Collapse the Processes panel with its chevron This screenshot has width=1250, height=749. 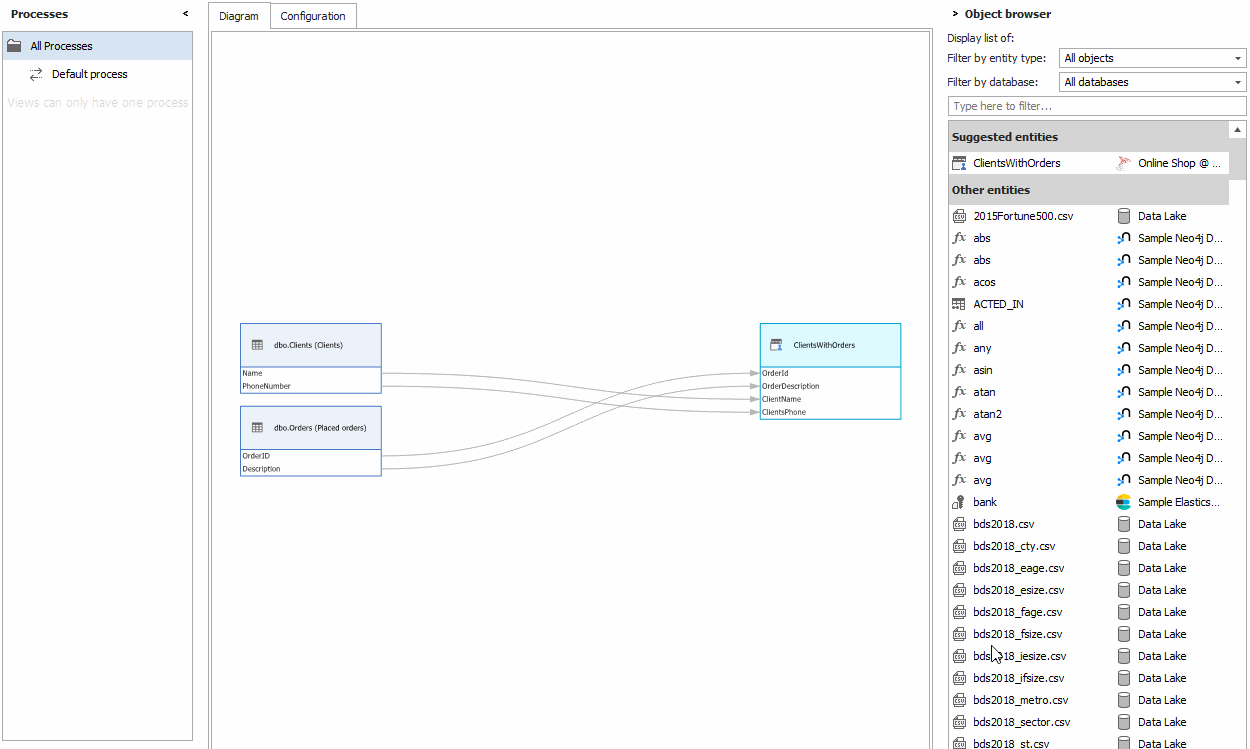coord(184,14)
